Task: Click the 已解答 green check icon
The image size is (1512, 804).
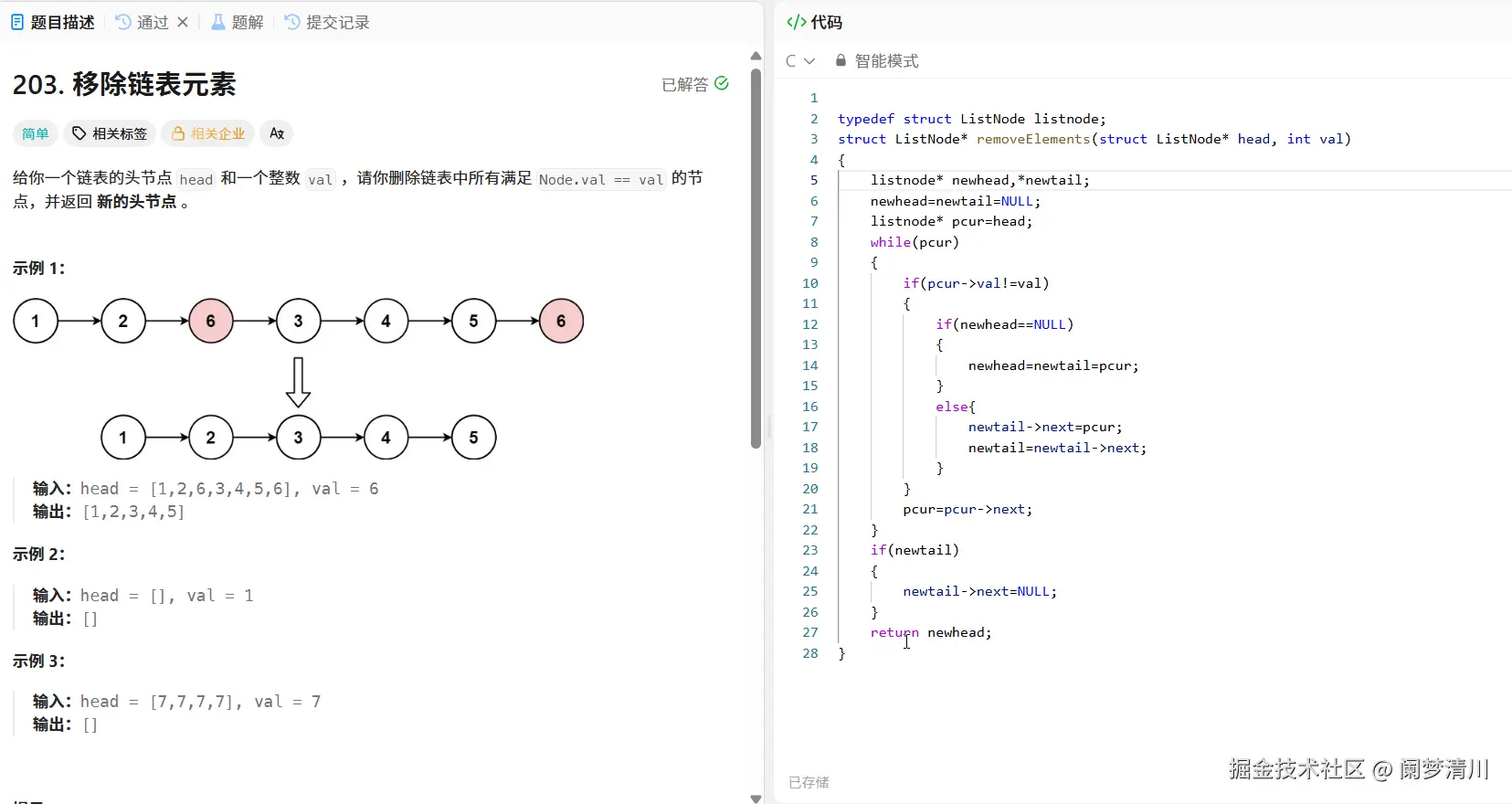Action: tap(722, 83)
